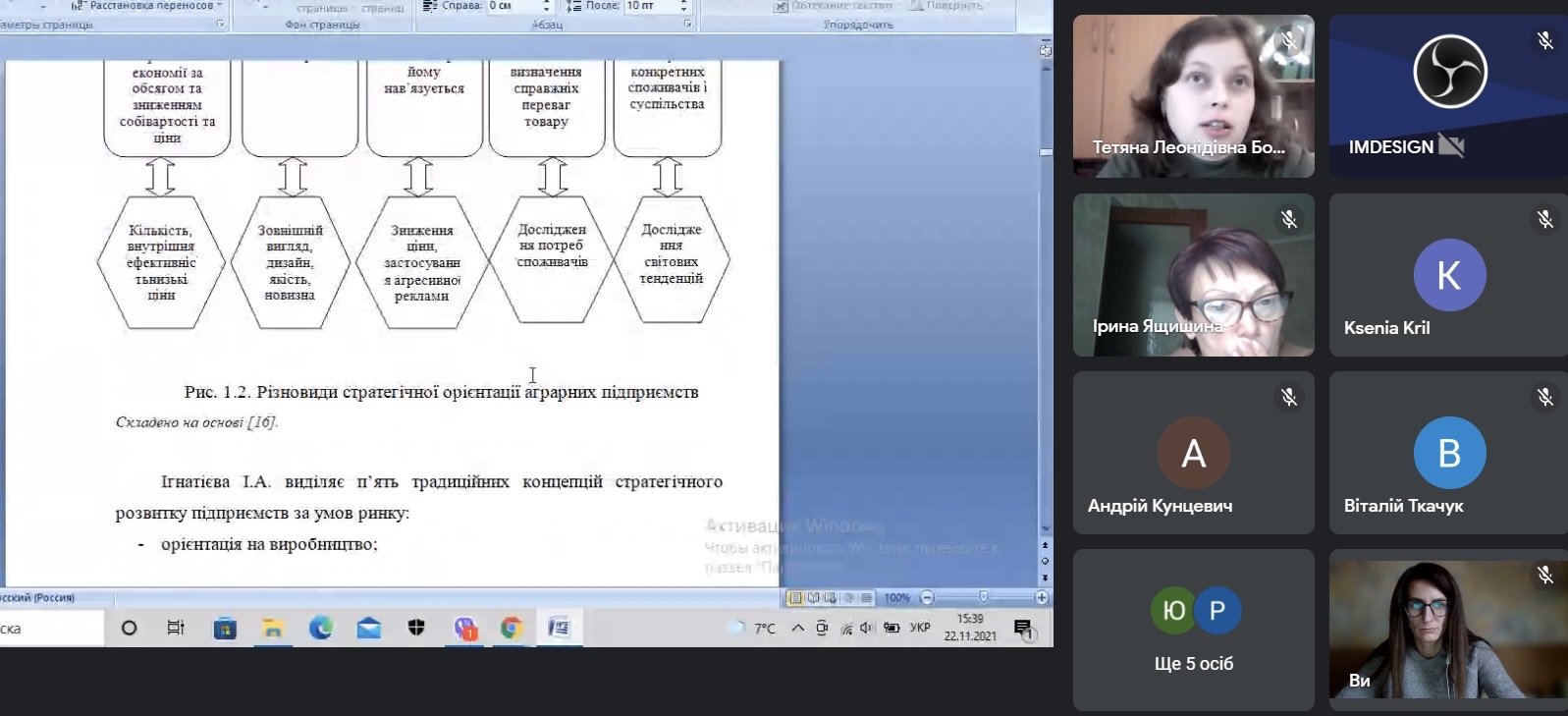Toggle mute icon on Віталій Ткачук tile

tap(1544, 398)
